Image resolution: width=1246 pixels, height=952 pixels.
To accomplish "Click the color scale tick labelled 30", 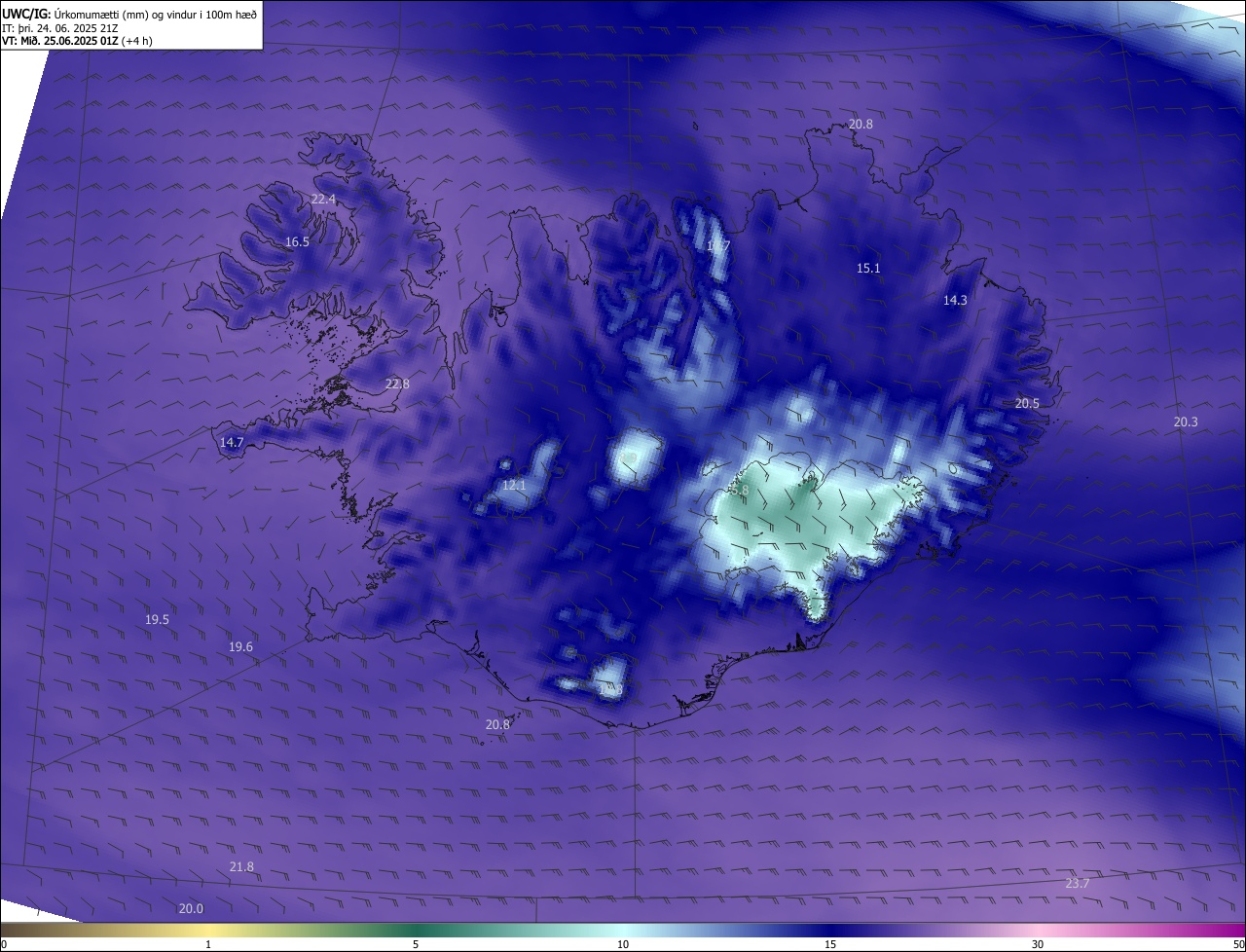I will click(x=1038, y=944).
